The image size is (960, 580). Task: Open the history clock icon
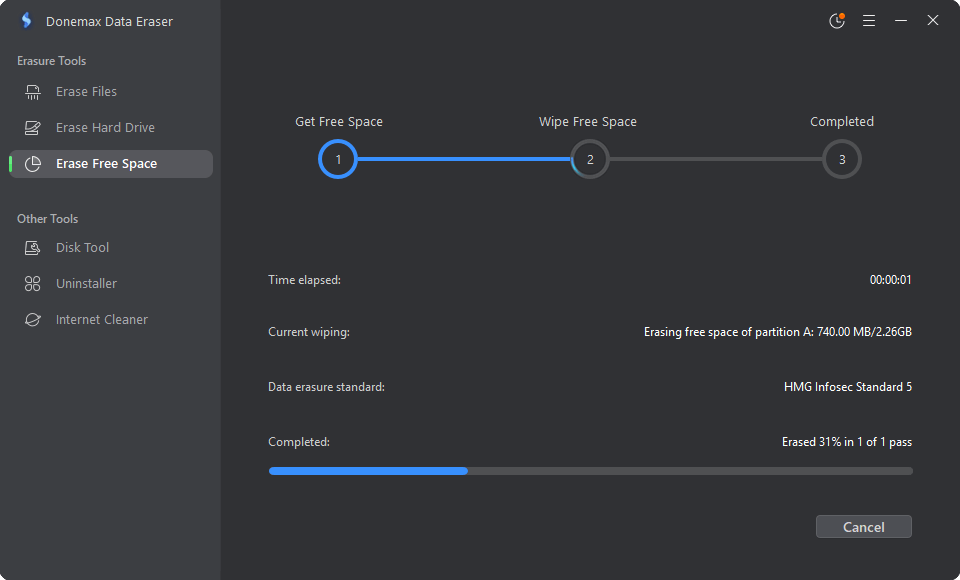[837, 21]
